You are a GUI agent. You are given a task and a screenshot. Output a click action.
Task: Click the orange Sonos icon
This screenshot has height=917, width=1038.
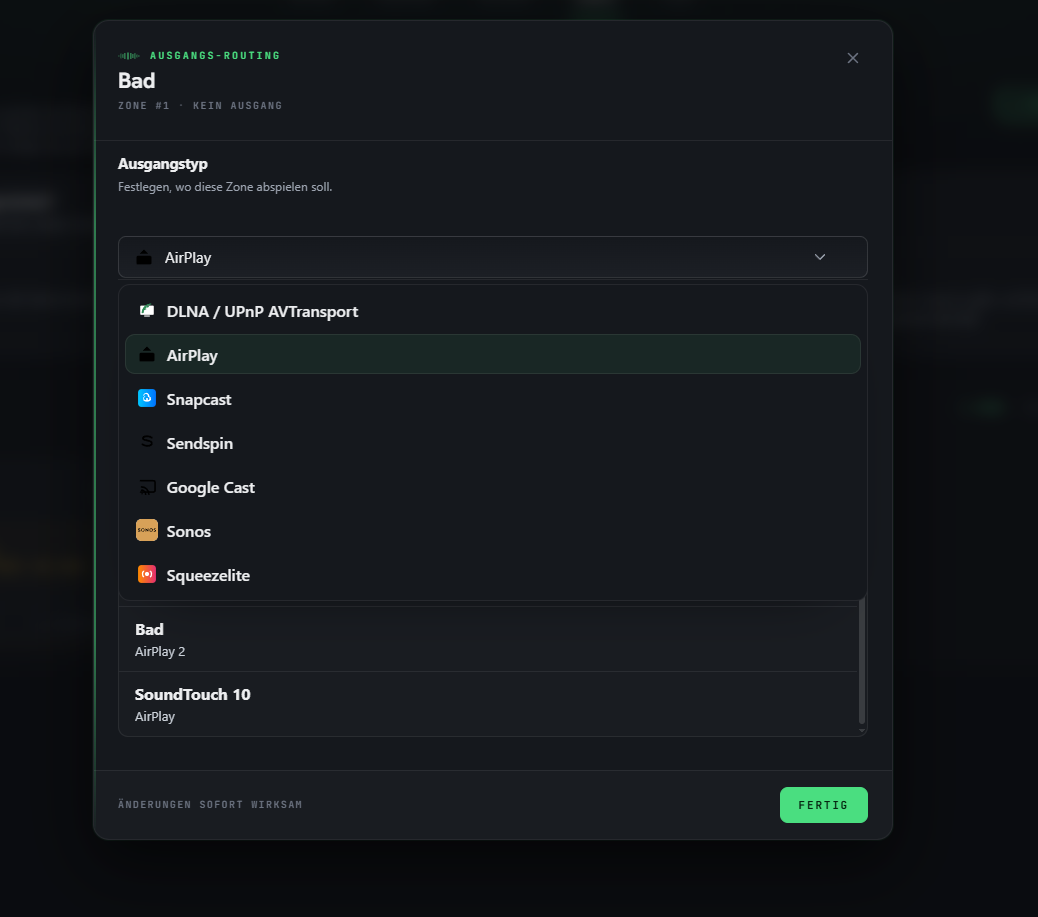click(147, 530)
